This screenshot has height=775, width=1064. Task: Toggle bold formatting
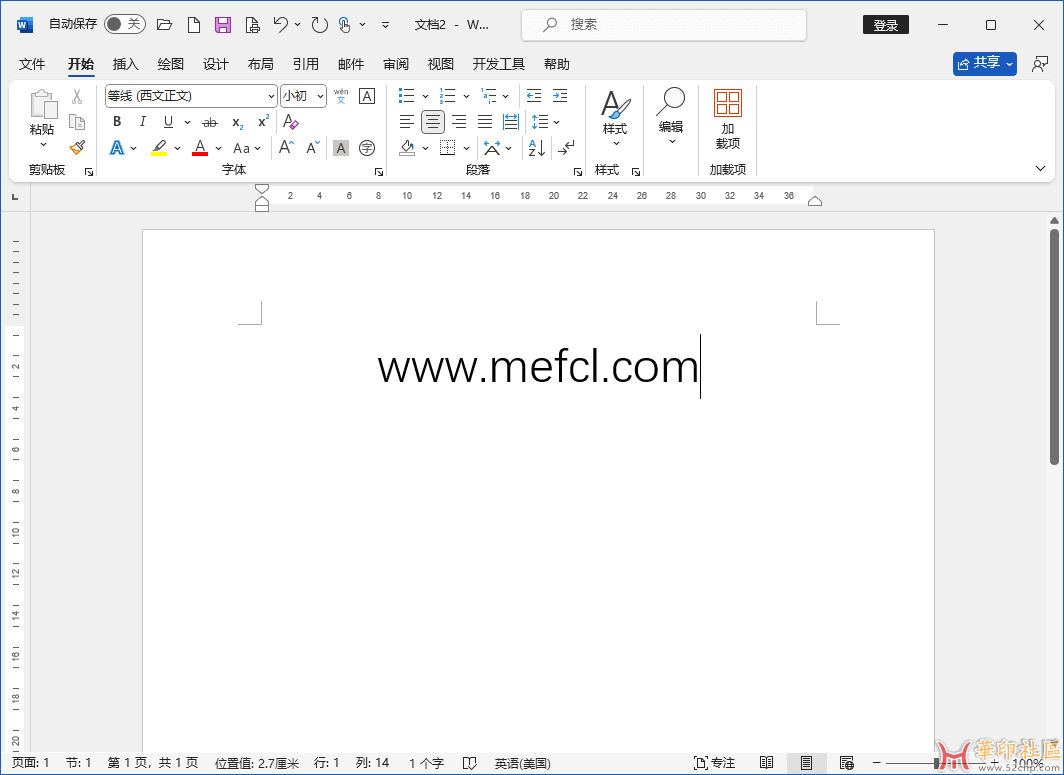117,121
